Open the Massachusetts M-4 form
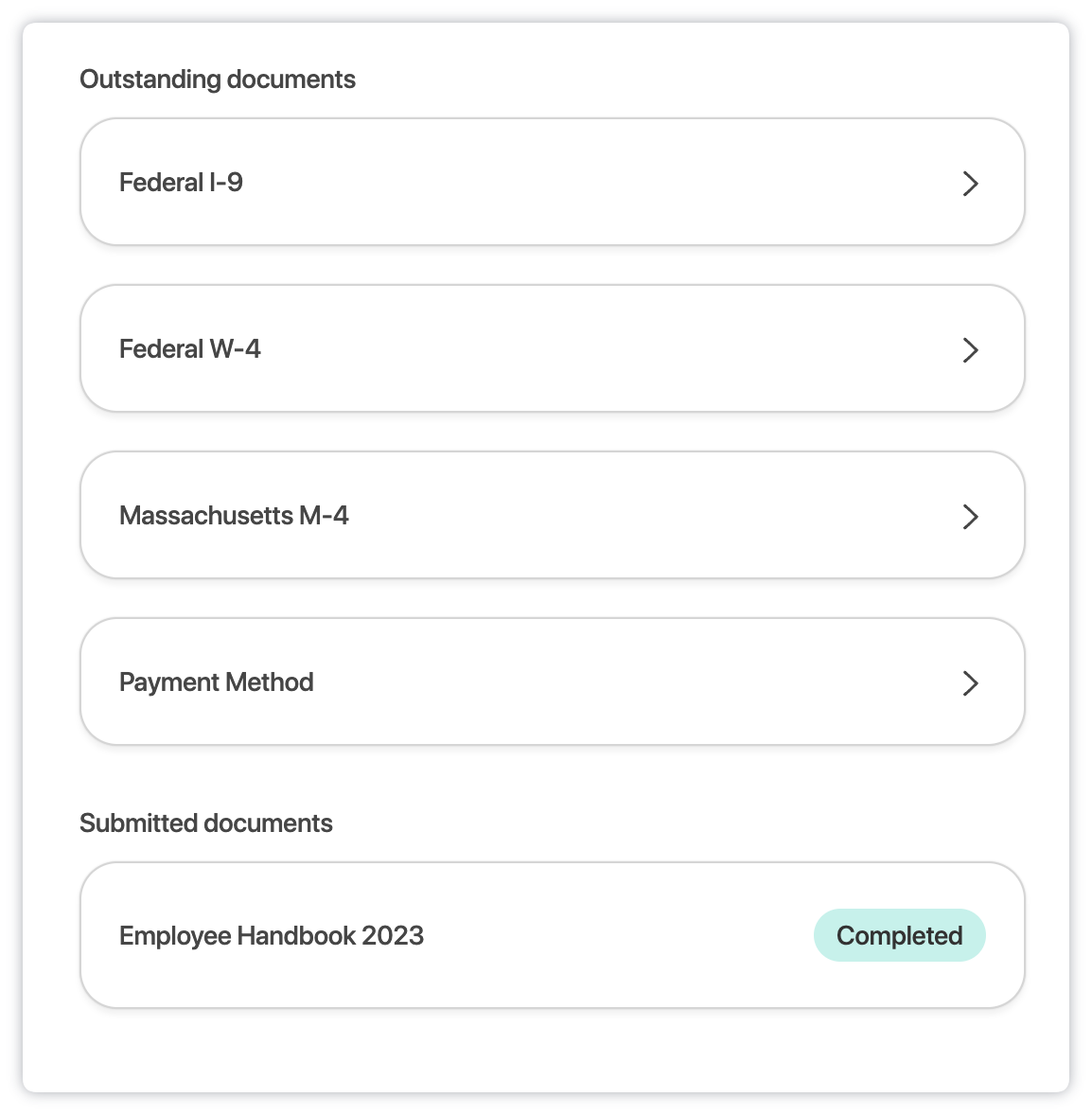Screen dimensions: 1092x1115 tap(553, 515)
